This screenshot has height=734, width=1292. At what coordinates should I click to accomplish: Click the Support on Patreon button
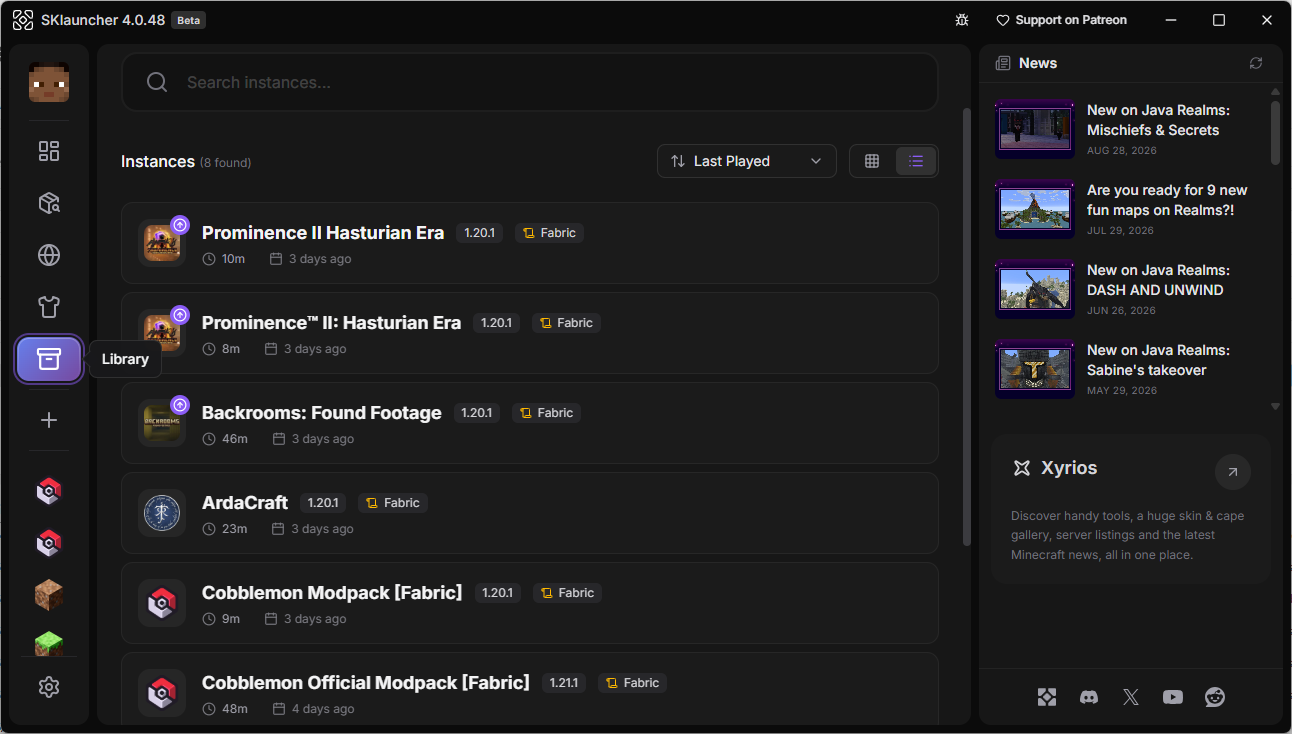[x=1061, y=20]
